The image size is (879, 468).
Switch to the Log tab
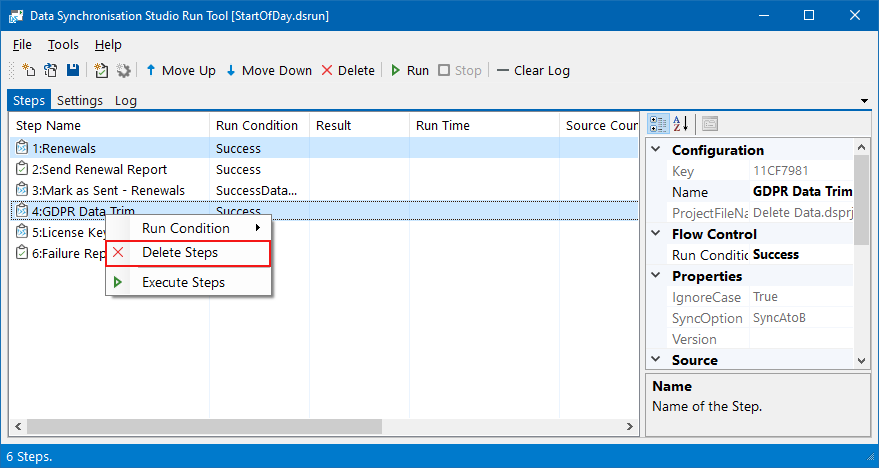126,100
